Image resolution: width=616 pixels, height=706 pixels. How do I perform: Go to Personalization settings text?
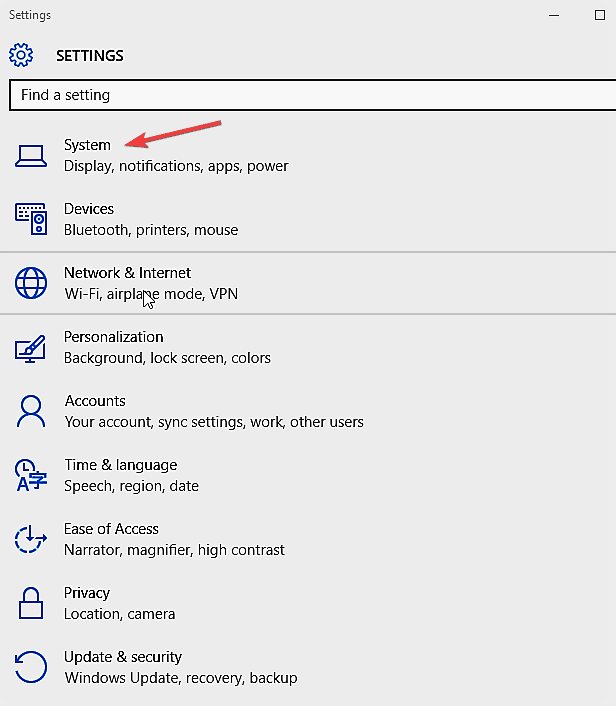click(113, 337)
